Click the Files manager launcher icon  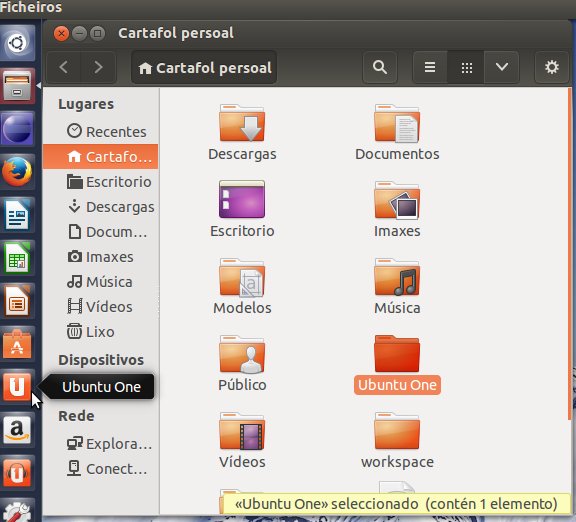click(x=17, y=86)
